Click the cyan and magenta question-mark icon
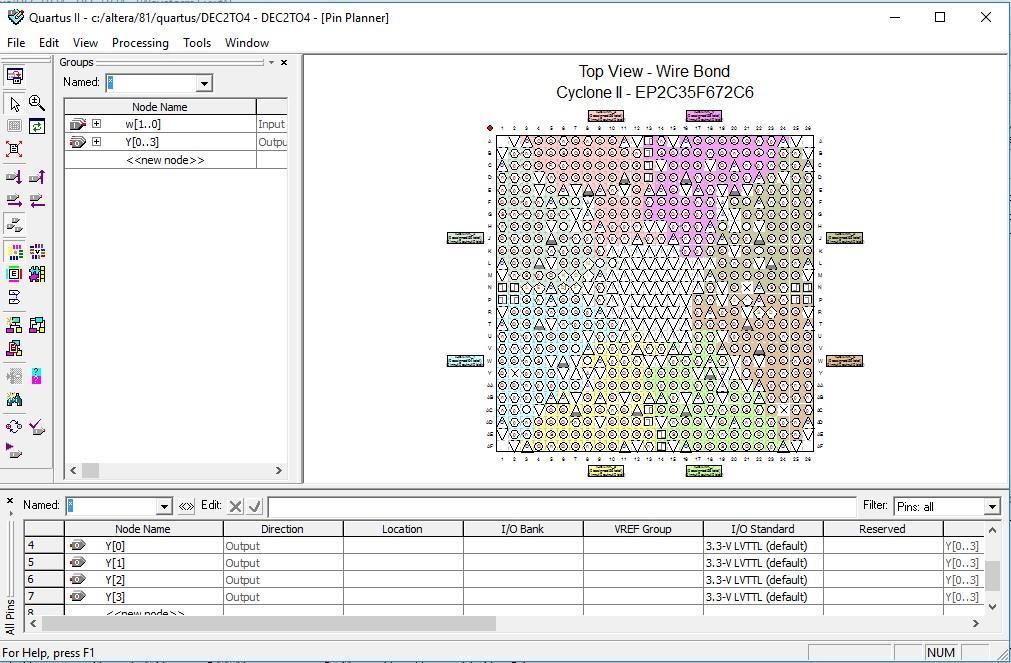 click(x=37, y=376)
